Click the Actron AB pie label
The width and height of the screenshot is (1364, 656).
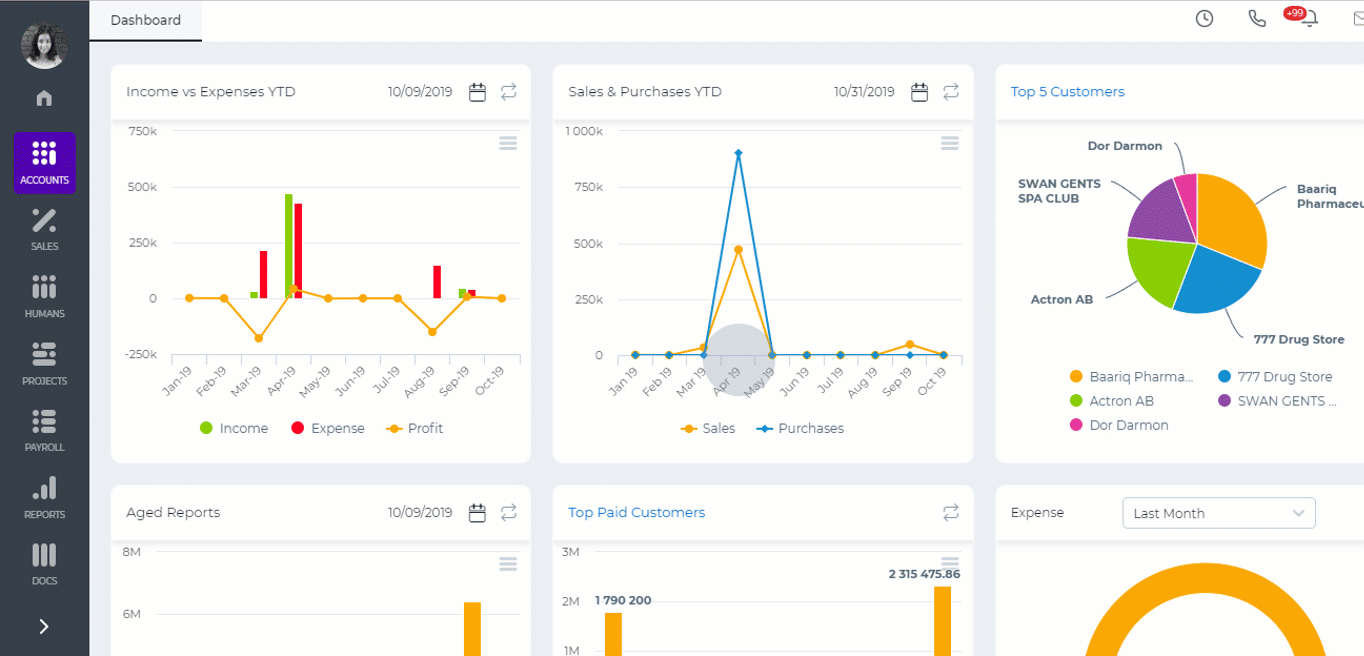[x=1062, y=300]
